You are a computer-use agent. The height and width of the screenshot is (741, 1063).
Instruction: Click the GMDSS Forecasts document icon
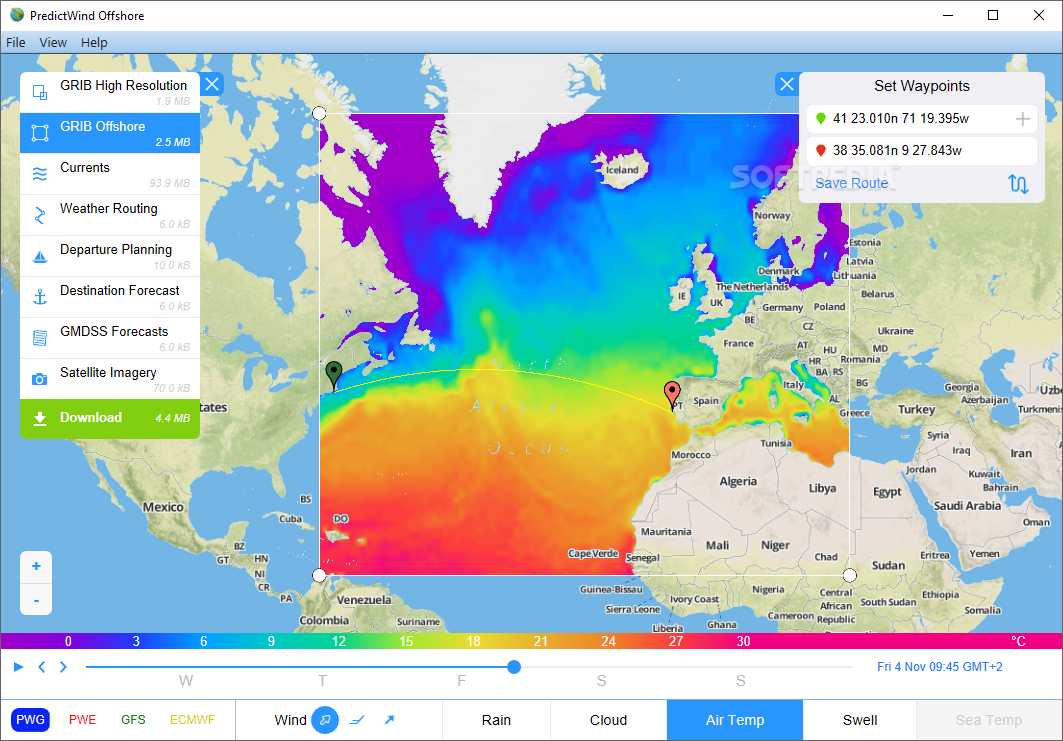click(x=40, y=338)
